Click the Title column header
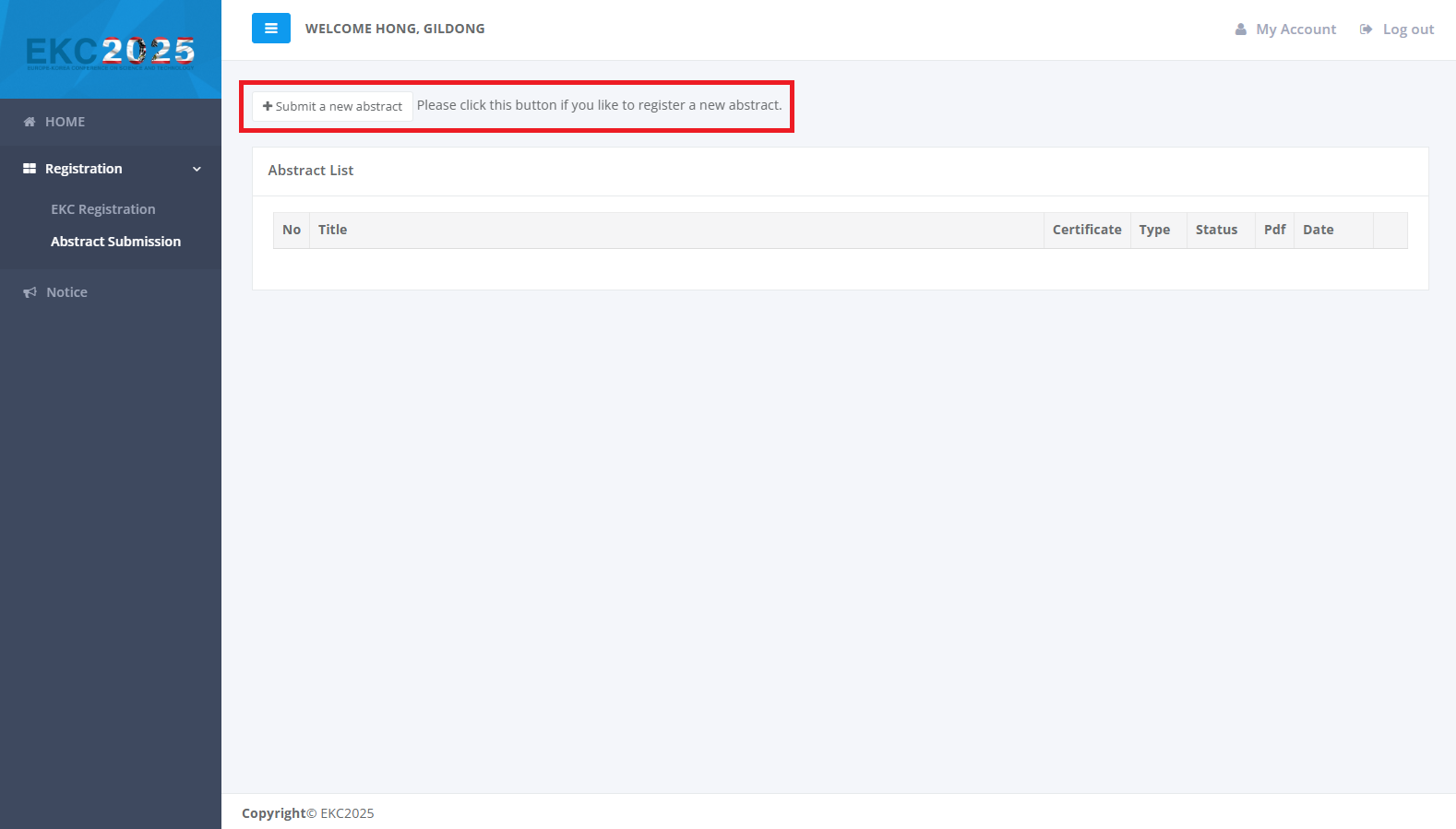 click(x=333, y=230)
